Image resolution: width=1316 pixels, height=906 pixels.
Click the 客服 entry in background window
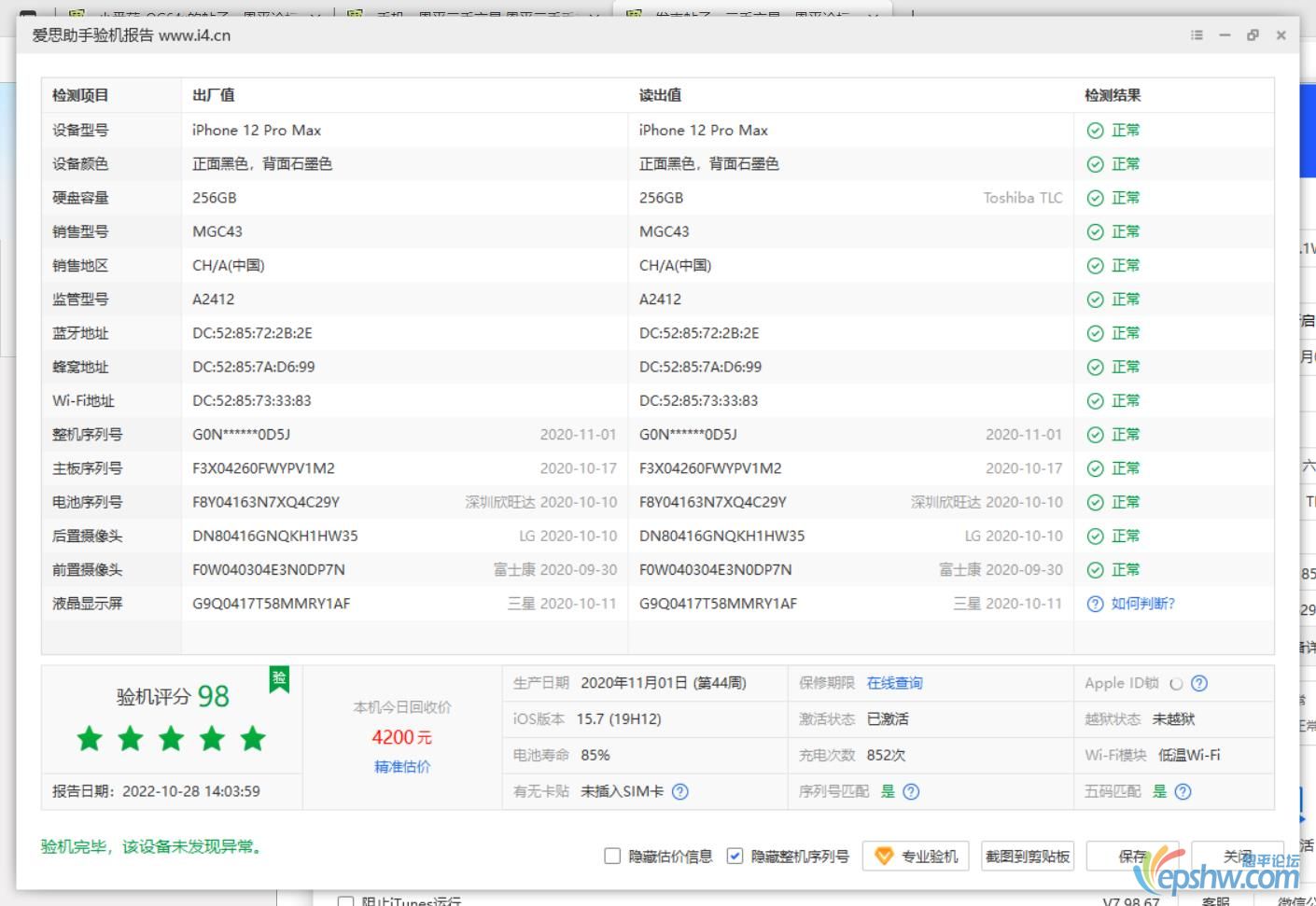point(1215,901)
